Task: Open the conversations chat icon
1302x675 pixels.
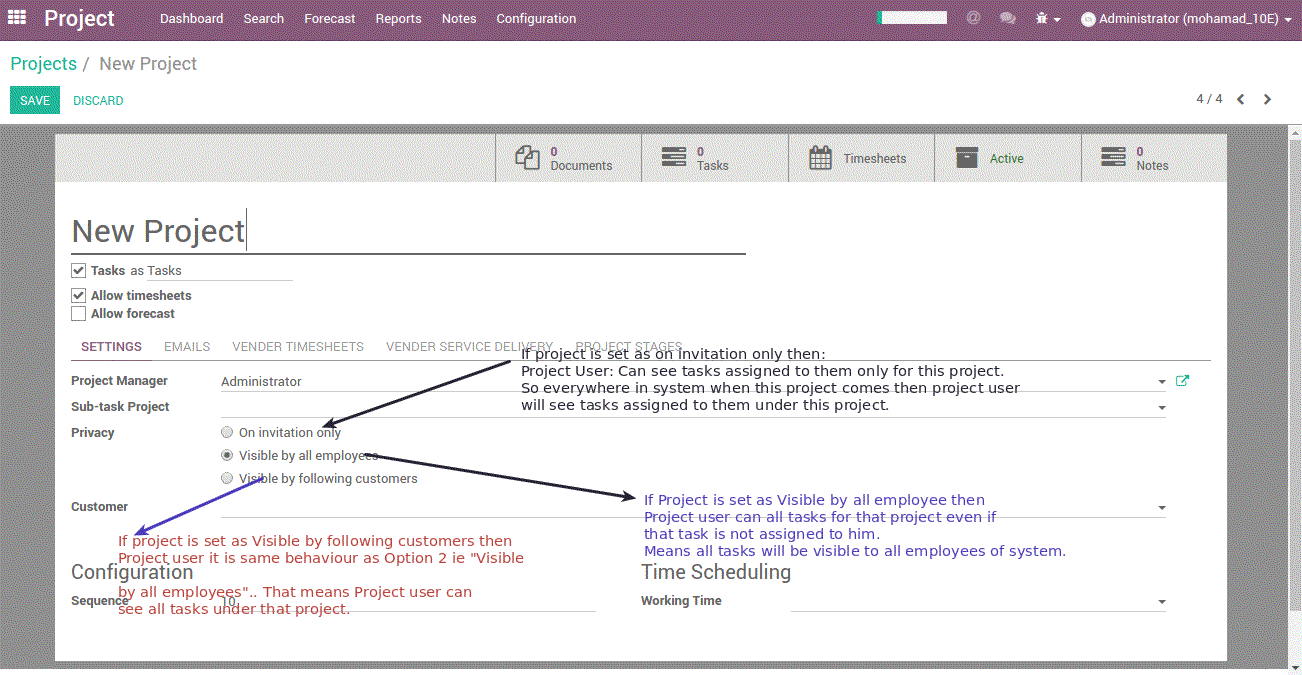Action: (x=1007, y=18)
